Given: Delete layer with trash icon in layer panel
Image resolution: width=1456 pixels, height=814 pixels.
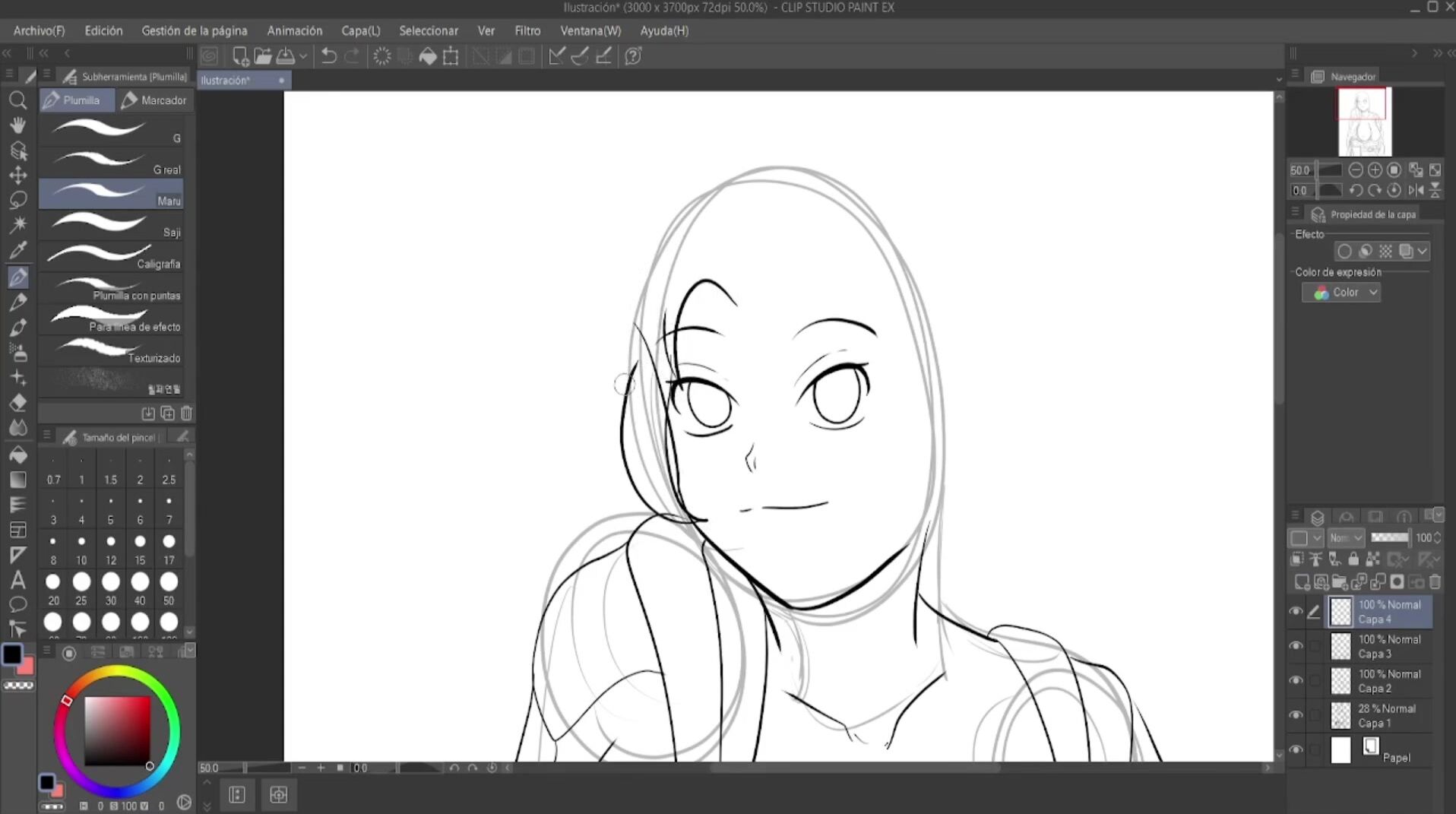Looking at the screenshot, I should [1435, 583].
